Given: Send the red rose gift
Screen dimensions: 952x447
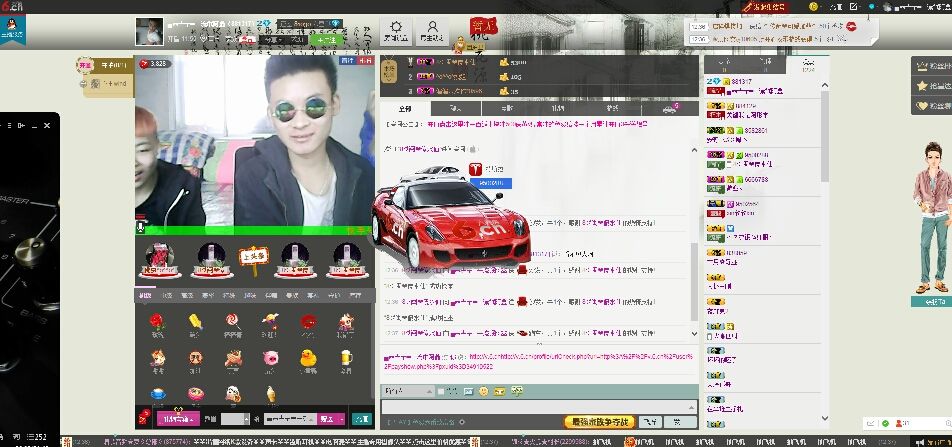Looking at the screenshot, I should point(157,323).
